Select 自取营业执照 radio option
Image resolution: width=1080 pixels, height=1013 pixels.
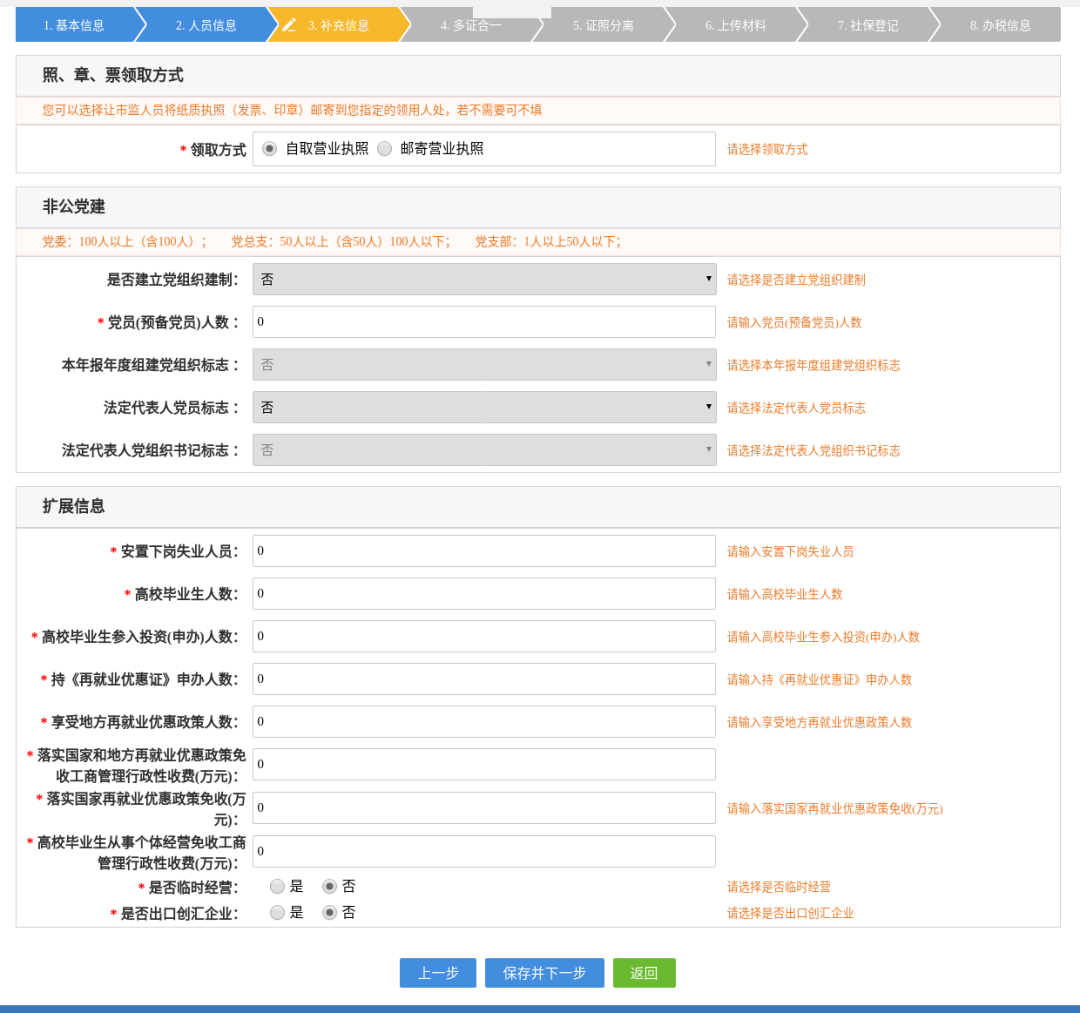click(x=269, y=149)
